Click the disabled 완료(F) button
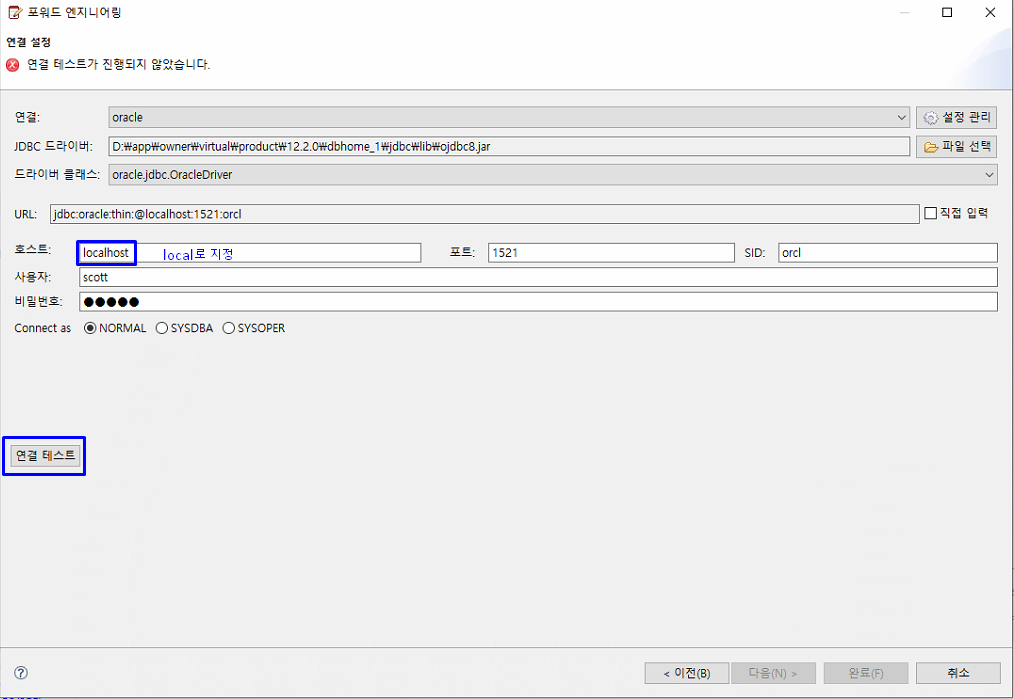 [x=866, y=673]
